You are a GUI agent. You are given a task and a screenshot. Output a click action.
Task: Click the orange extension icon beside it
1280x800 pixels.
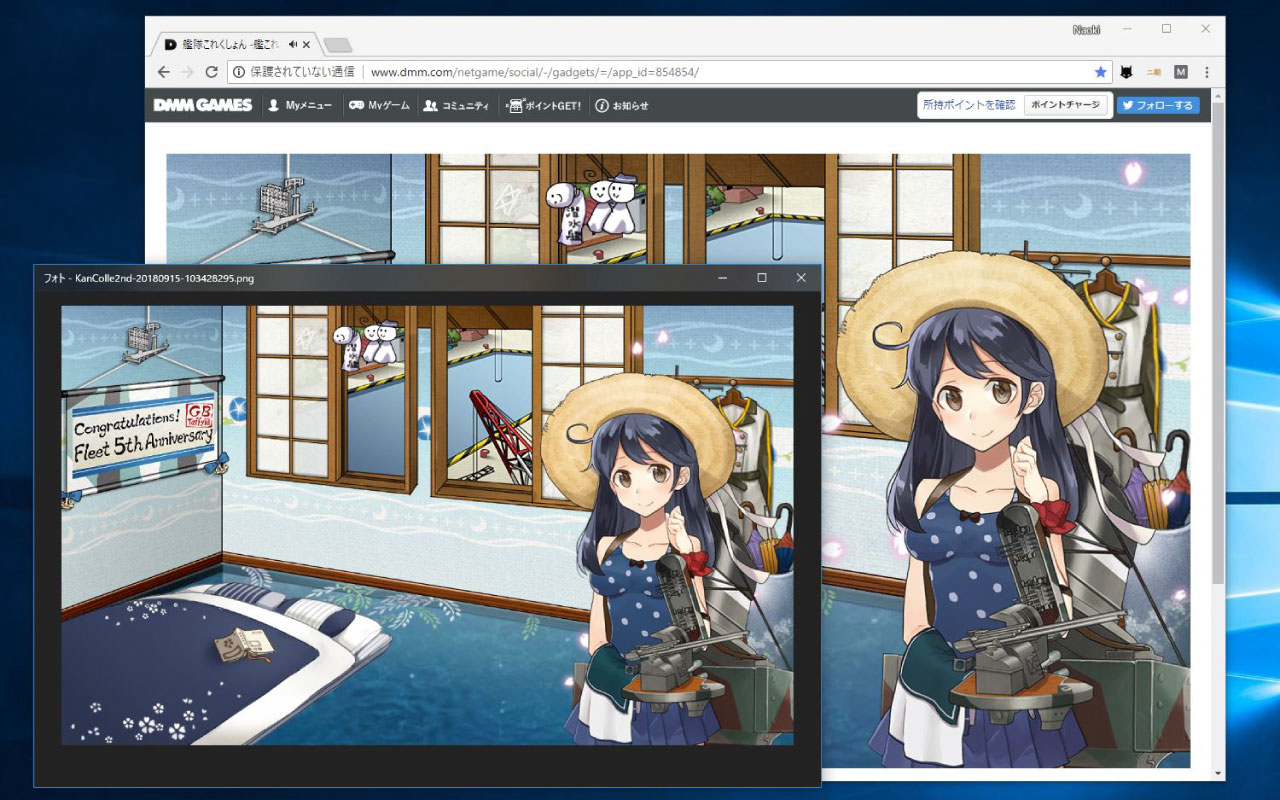tap(1155, 71)
